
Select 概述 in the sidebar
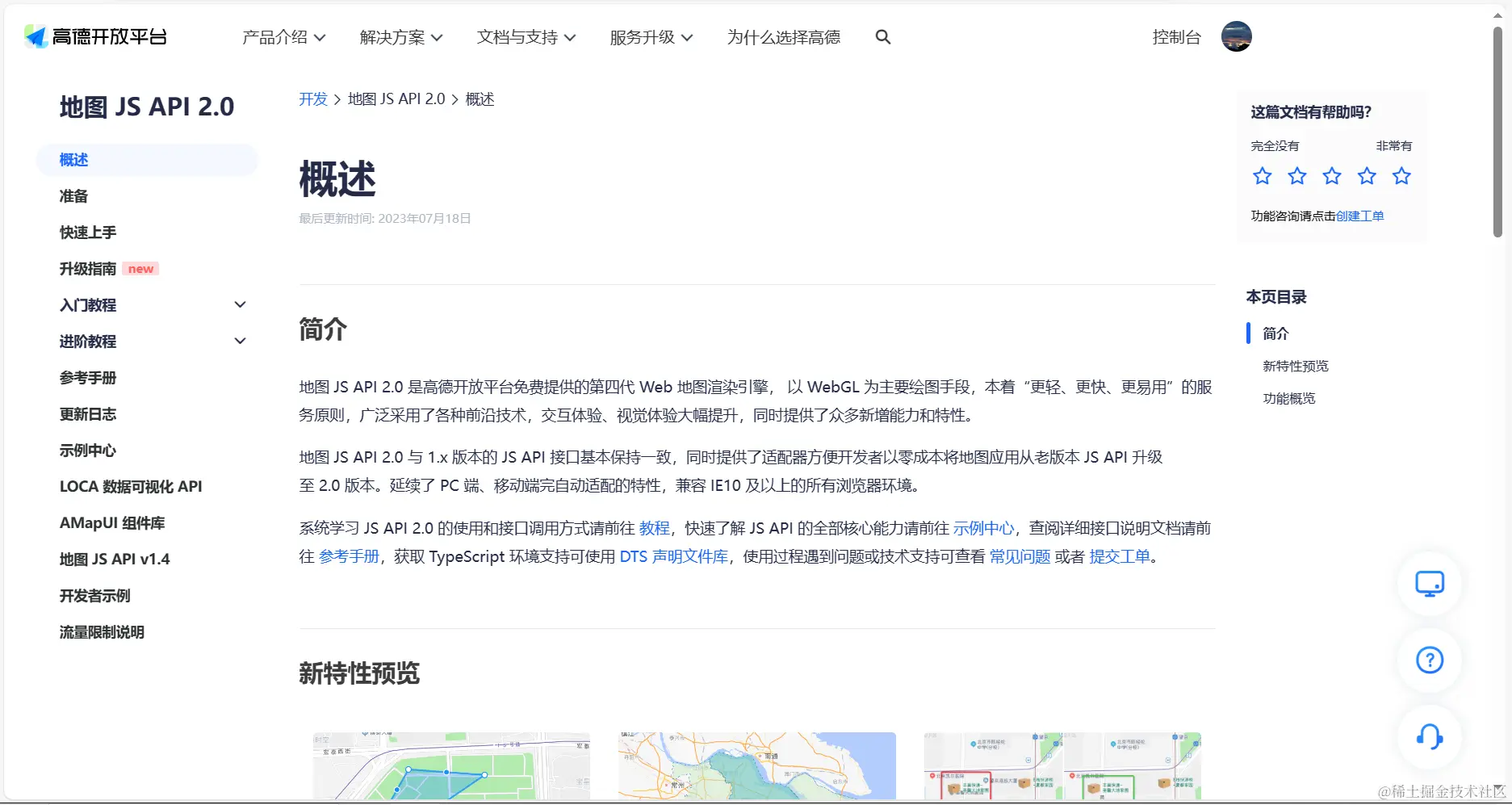(147, 160)
